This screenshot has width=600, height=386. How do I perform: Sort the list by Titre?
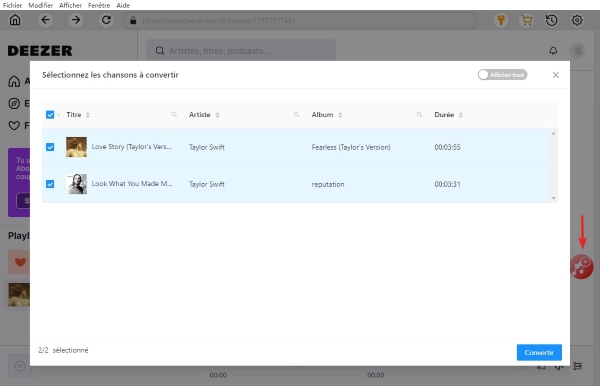[88, 115]
